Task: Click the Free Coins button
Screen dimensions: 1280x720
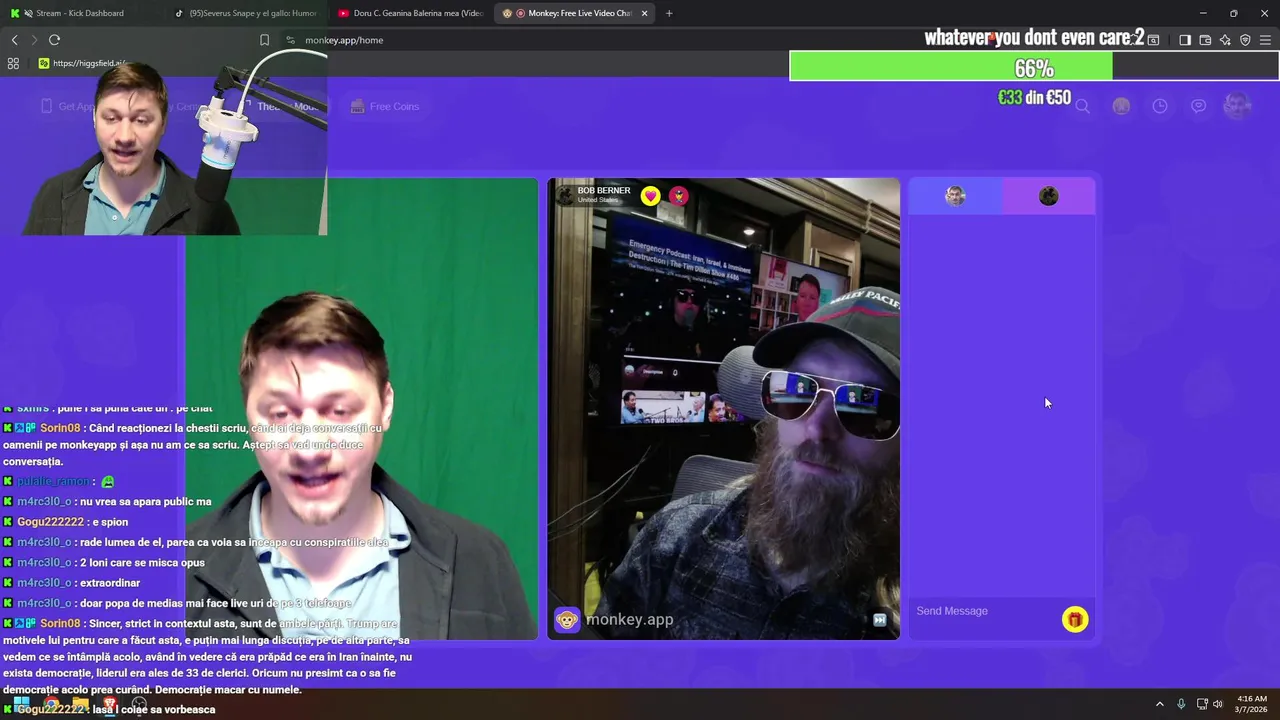Action: point(385,106)
